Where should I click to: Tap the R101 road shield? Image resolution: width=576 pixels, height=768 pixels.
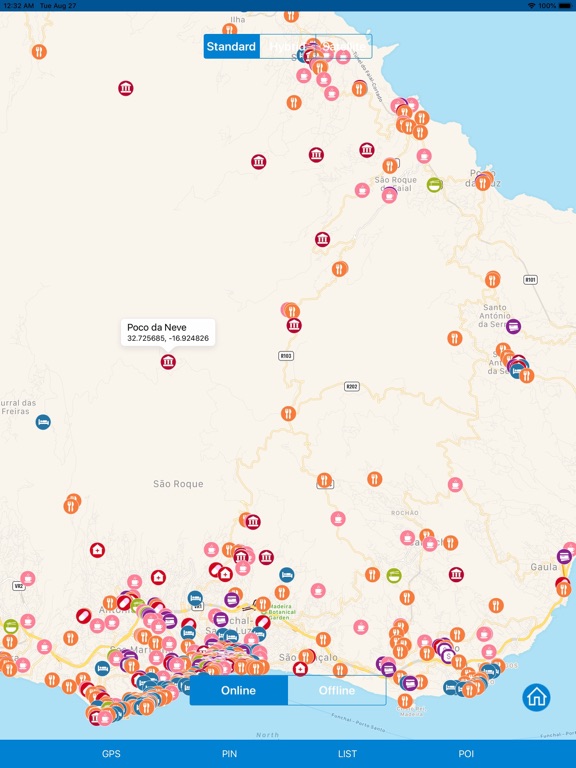[530, 280]
